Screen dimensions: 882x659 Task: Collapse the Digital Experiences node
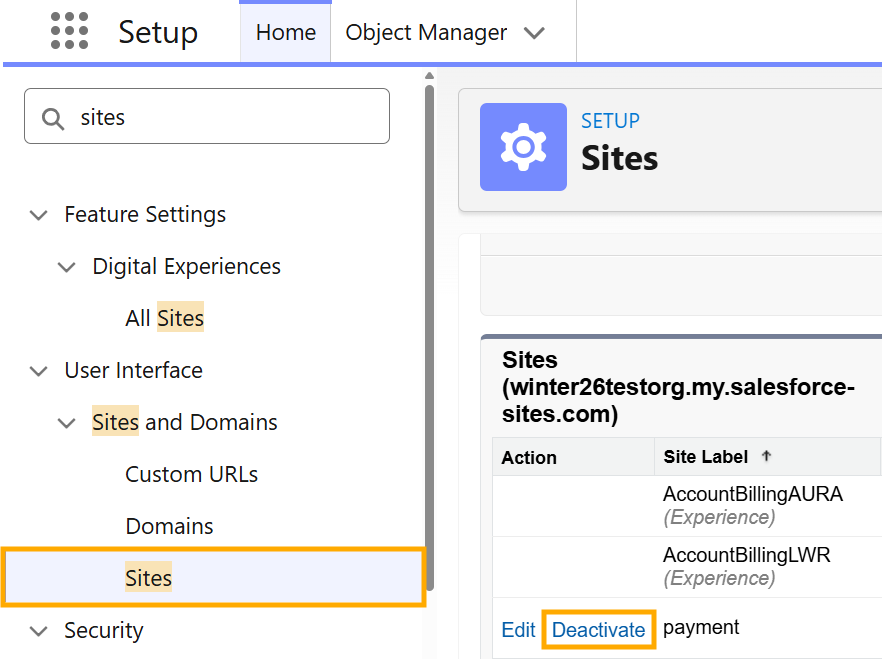click(x=66, y=267)
